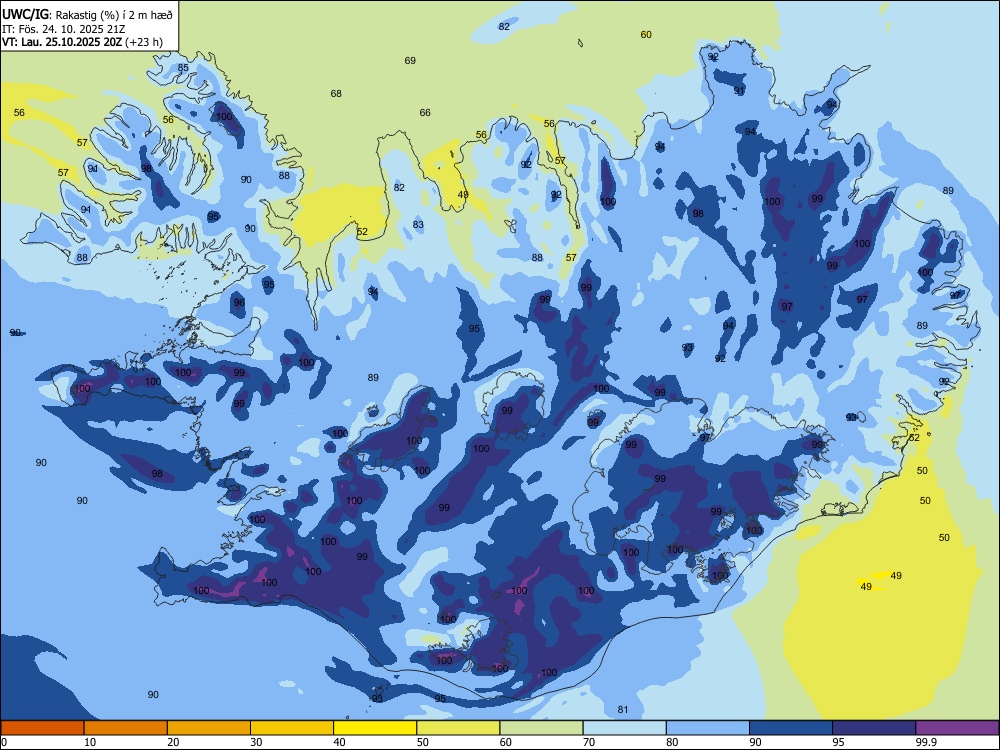This screenshot has height=750, width=1000.
Task: Click the legend scale label 40
Action: point(340,742)
